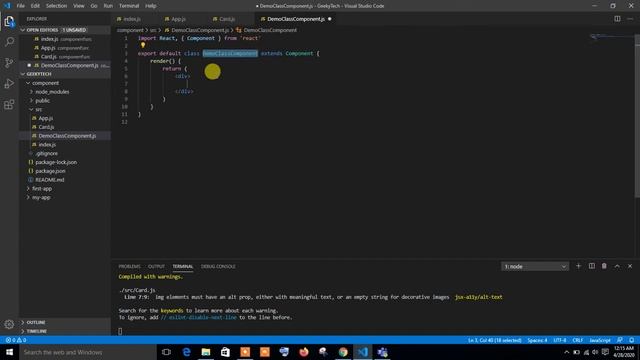Split the terminal panel
The height and width of the screenshot is (360, 640).
tap(591, 266)
